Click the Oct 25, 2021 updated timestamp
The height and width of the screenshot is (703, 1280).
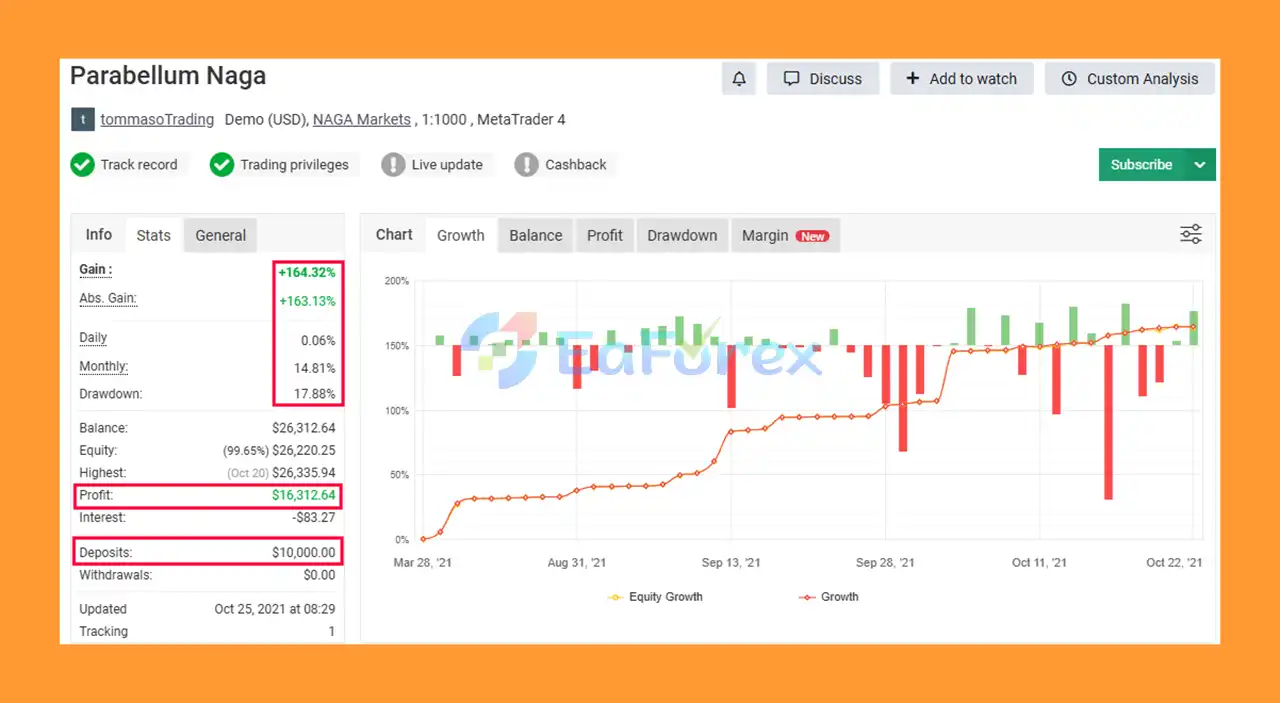[275, 609]
